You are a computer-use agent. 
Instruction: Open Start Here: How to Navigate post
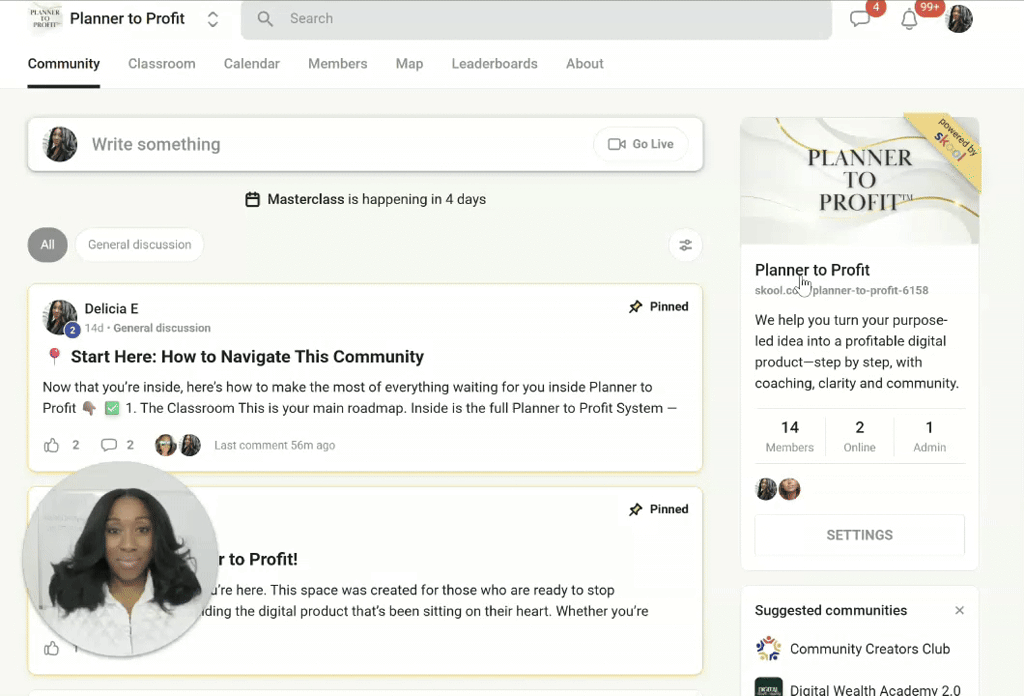pos(247,356)
